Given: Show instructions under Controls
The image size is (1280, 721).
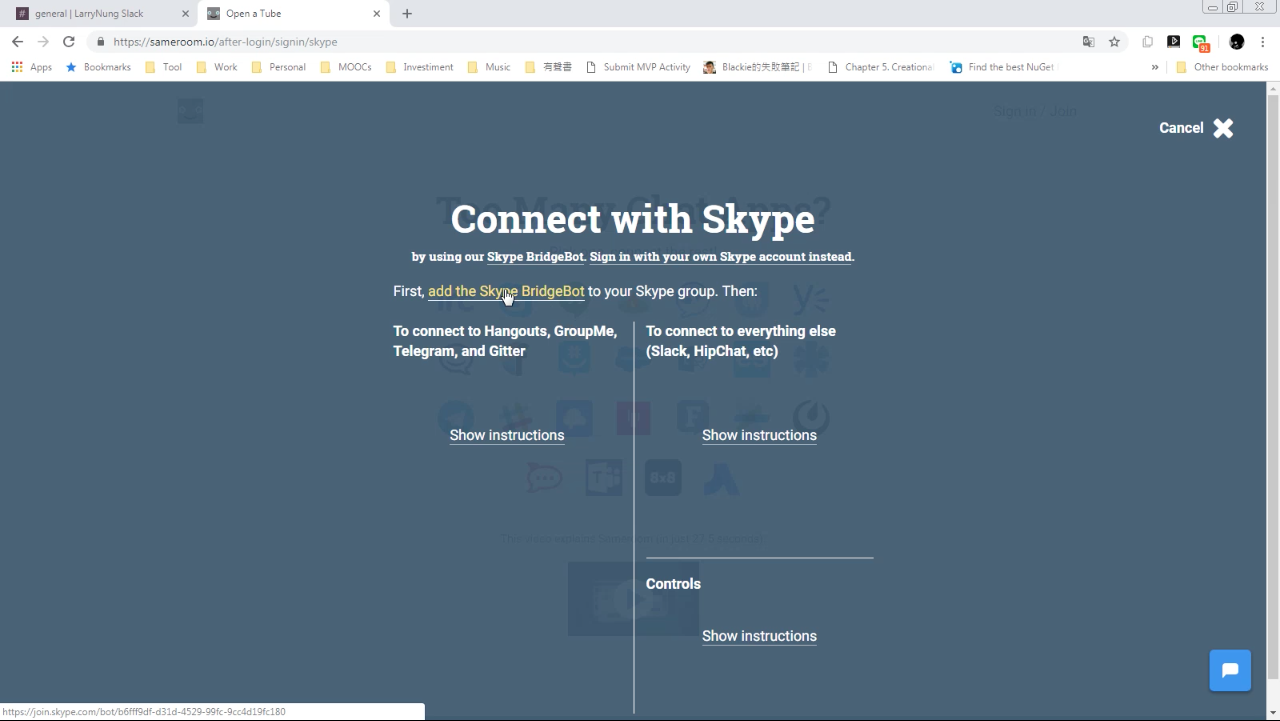Looking at the screenshot, I should 759,636.
